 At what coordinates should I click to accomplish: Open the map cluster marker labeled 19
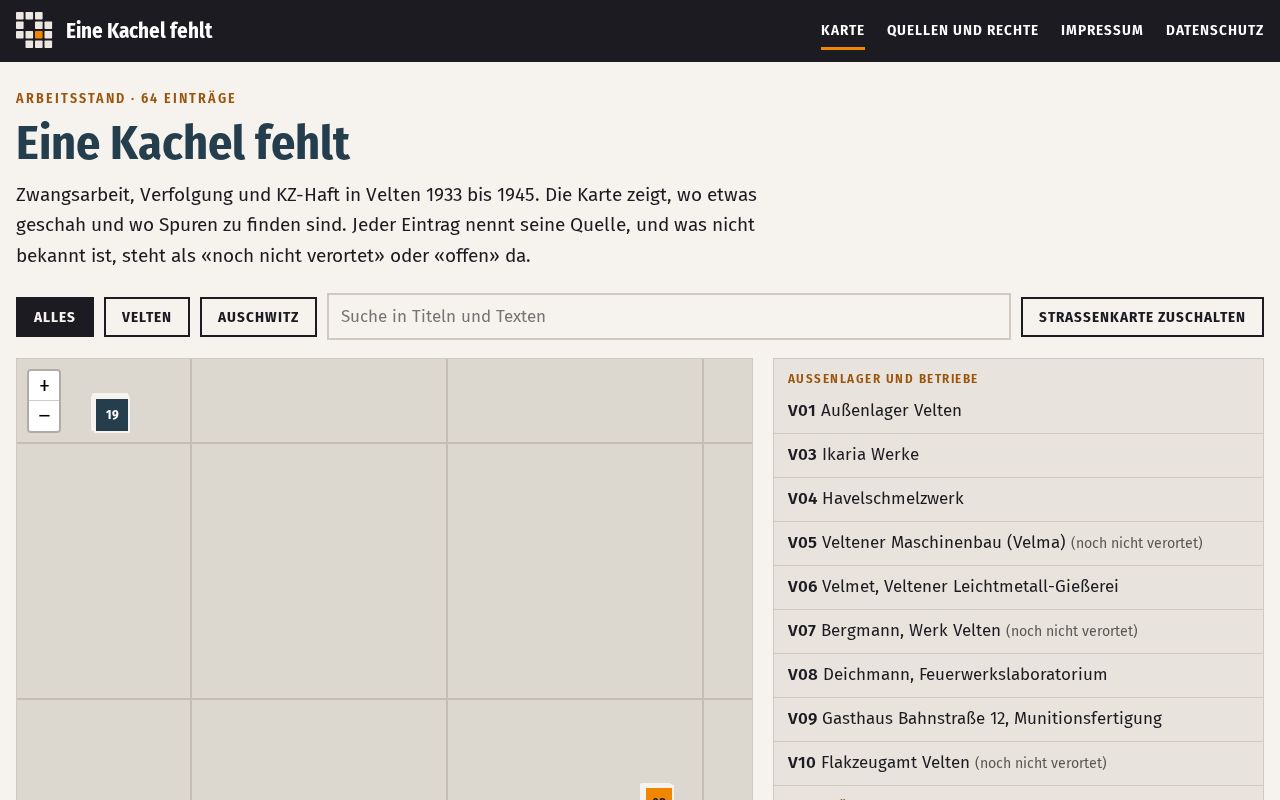[x=112, y=414]
